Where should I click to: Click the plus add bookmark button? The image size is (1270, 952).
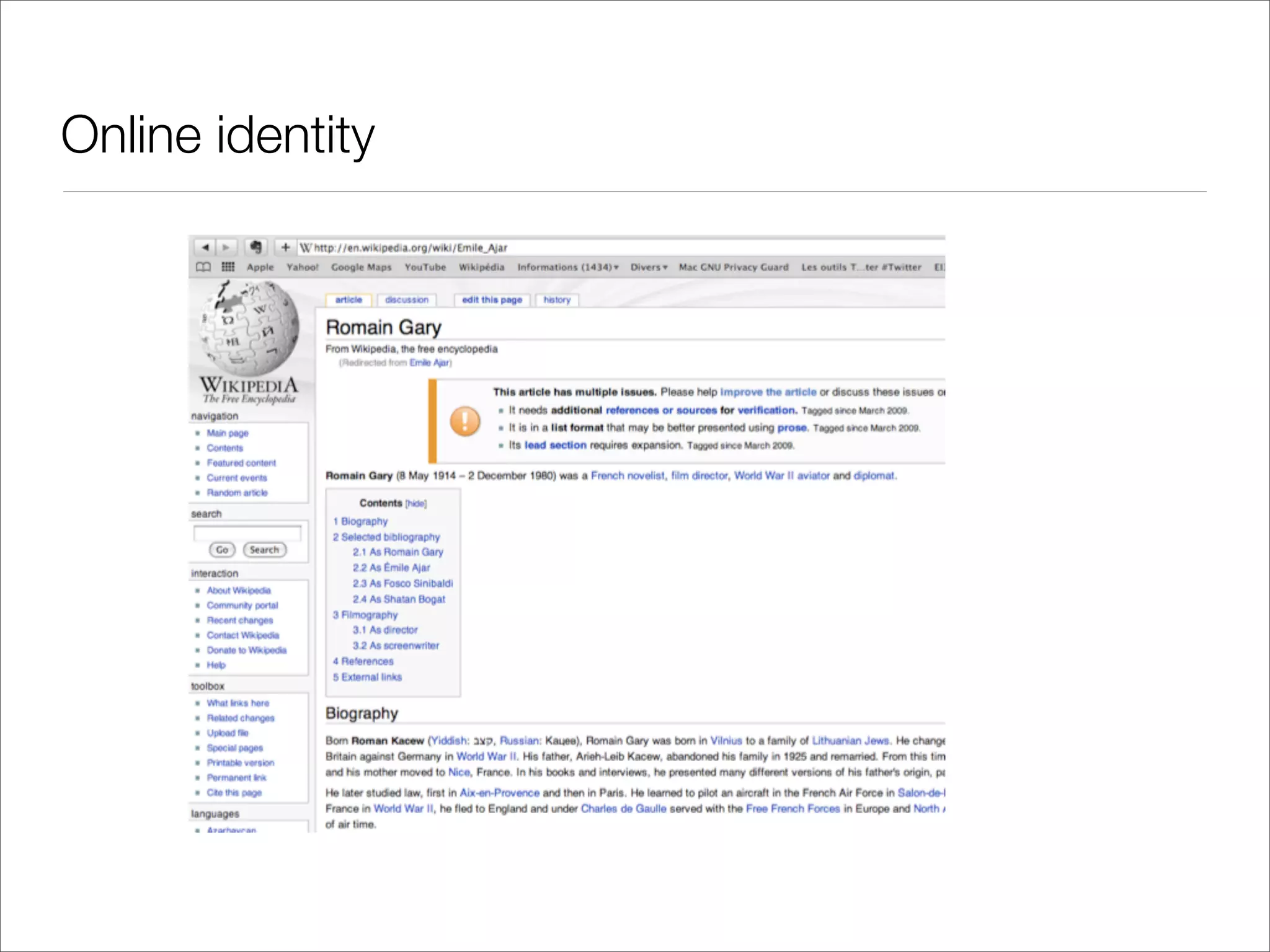point(285,247)
